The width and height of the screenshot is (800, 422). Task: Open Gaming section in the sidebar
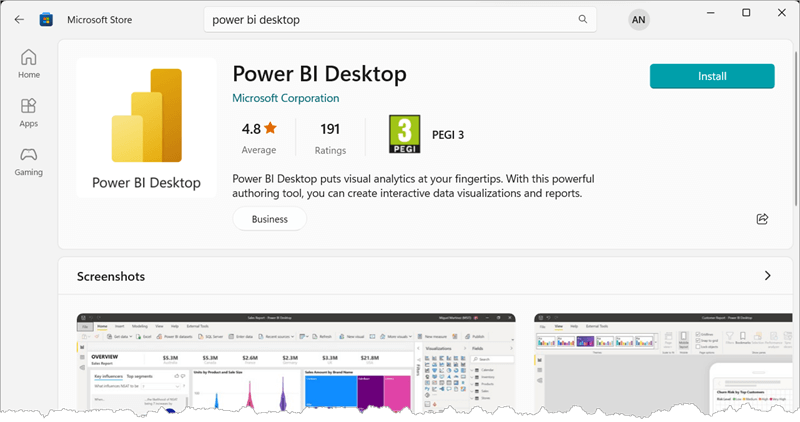[28, 161]
